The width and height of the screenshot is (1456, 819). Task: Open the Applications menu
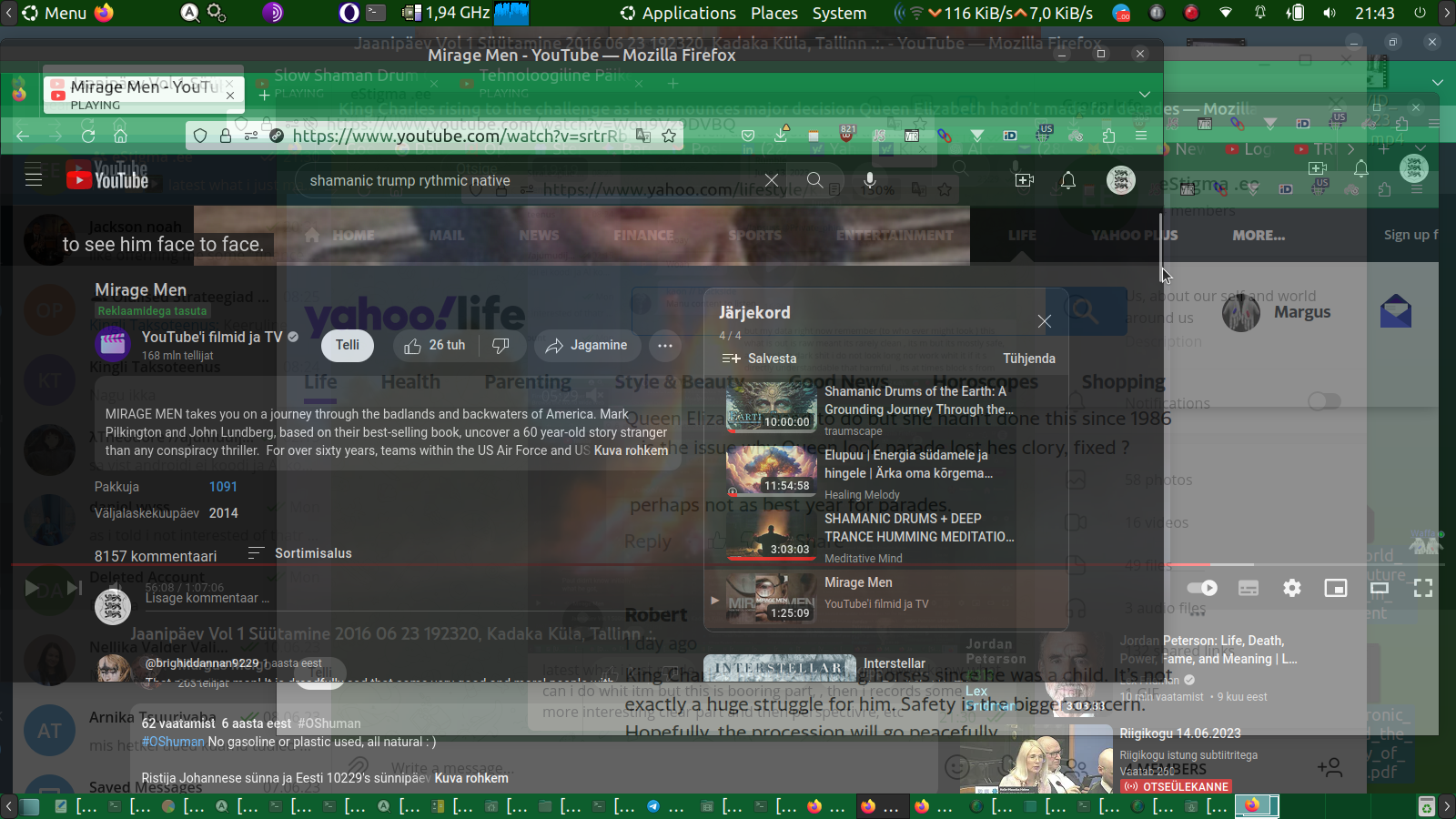(679, 13)
